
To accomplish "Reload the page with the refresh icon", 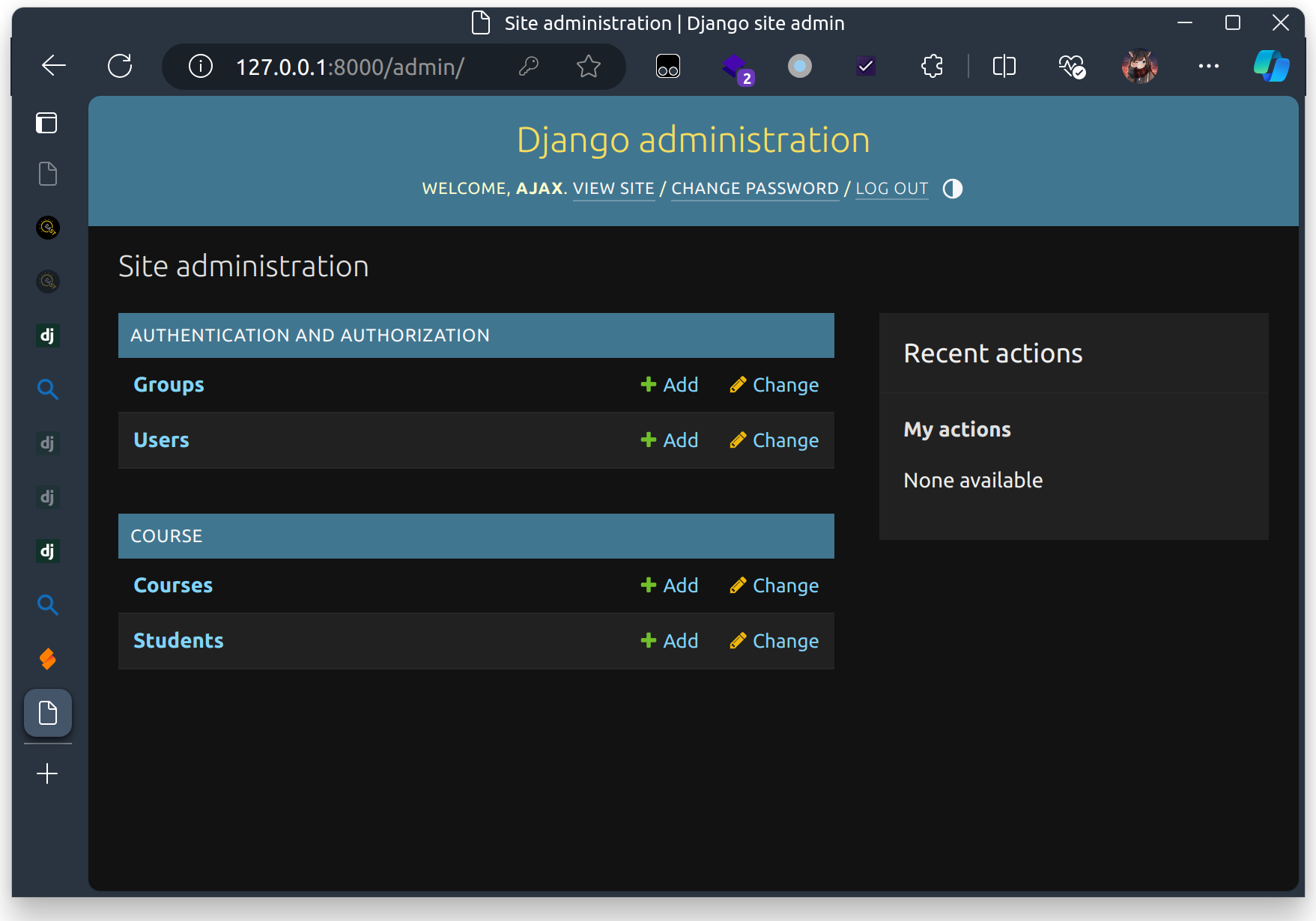I will (120, 66).
